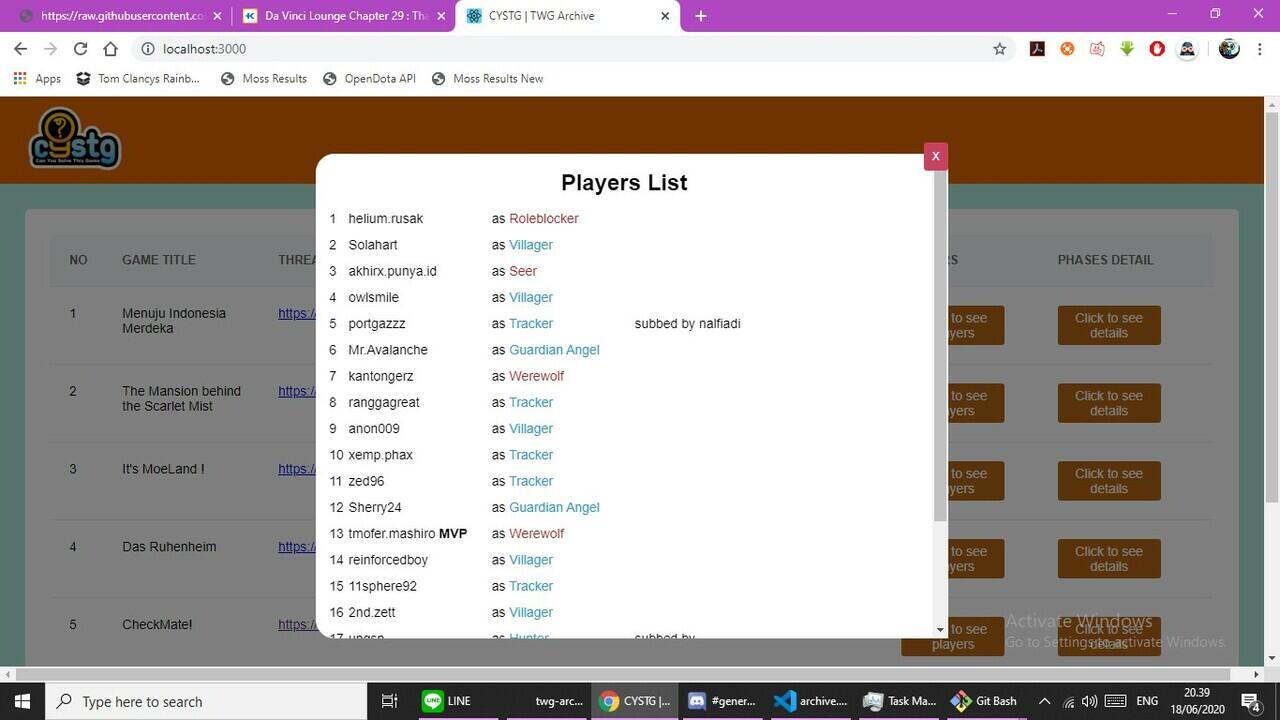Select Guardian Angel role for Mr.Avalanche
1280x720 pixels.
(x=555, y=350)
